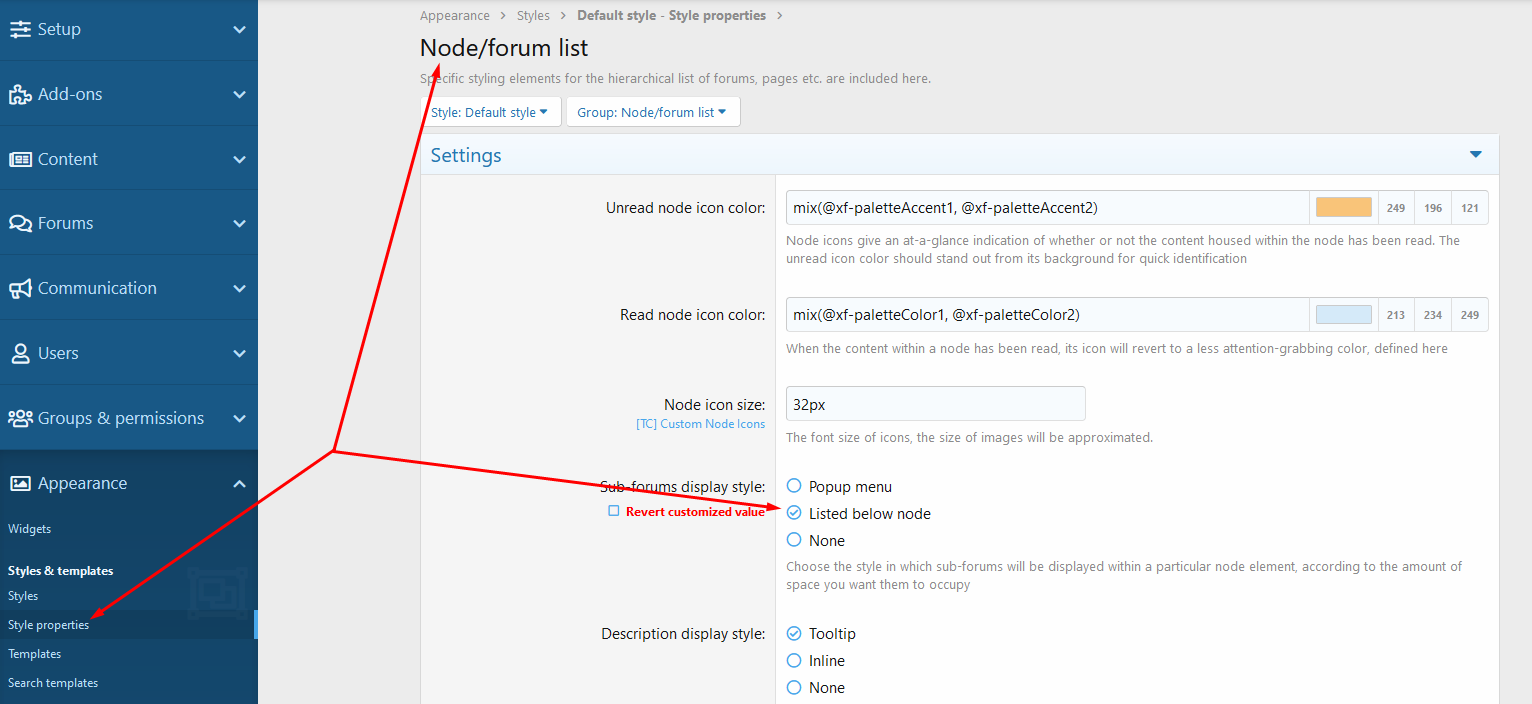The height and width of the screenshot is (704, 1532).
Task: Check the Revert customized value box
Action: point(614,511)
